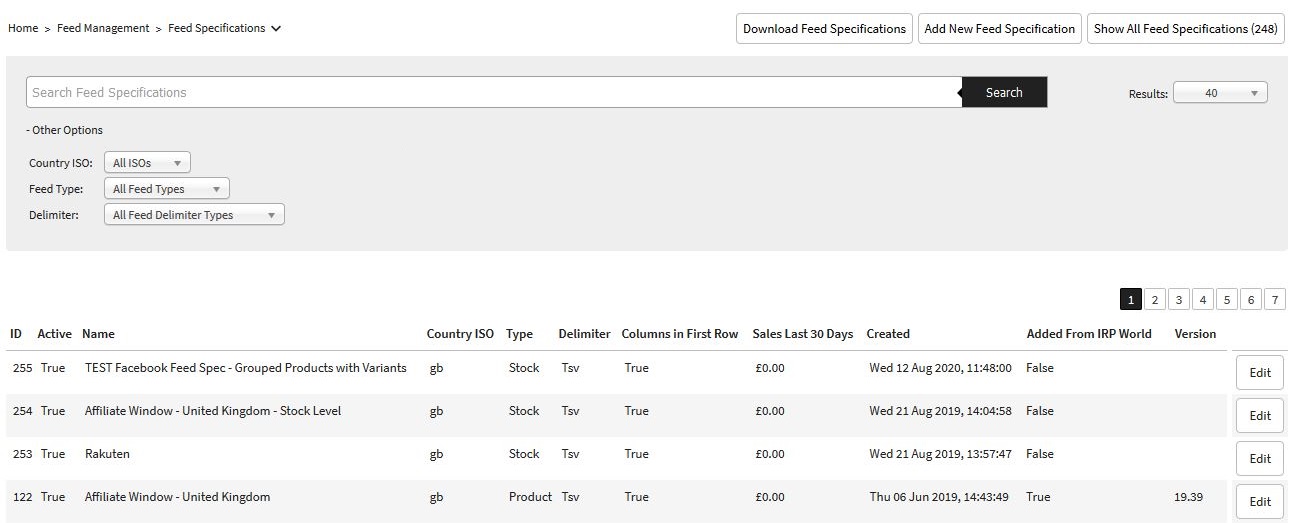
Task: Go to pagination page 2
Action: click(1155, 299)
